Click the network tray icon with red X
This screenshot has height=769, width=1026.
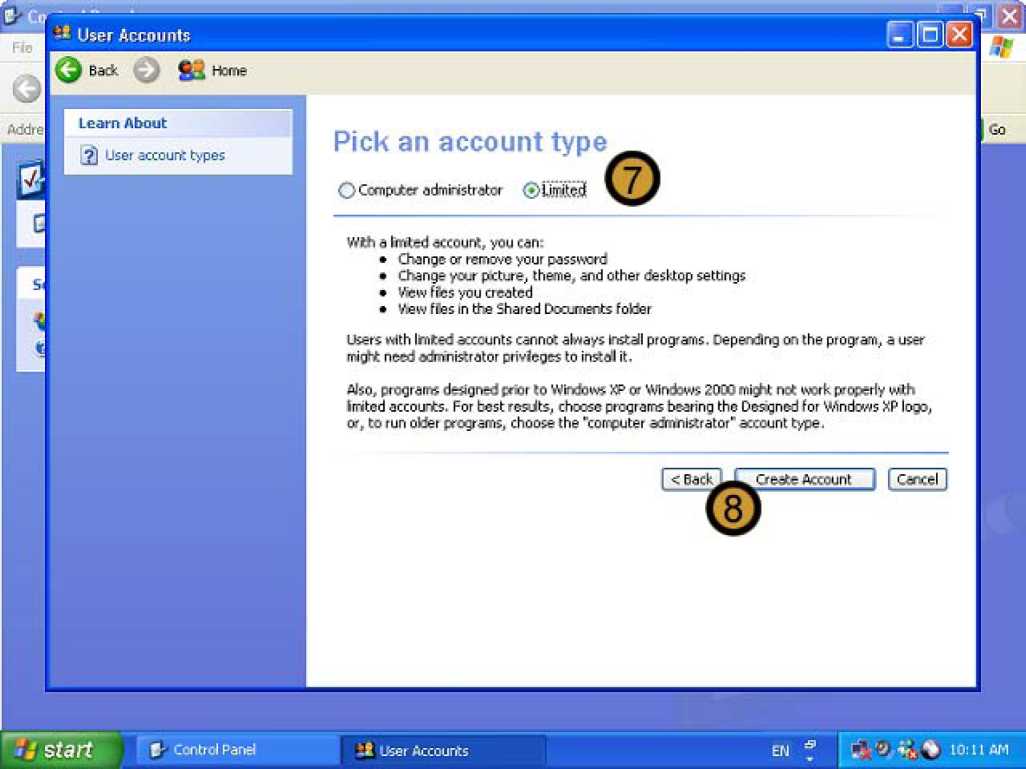861,750
